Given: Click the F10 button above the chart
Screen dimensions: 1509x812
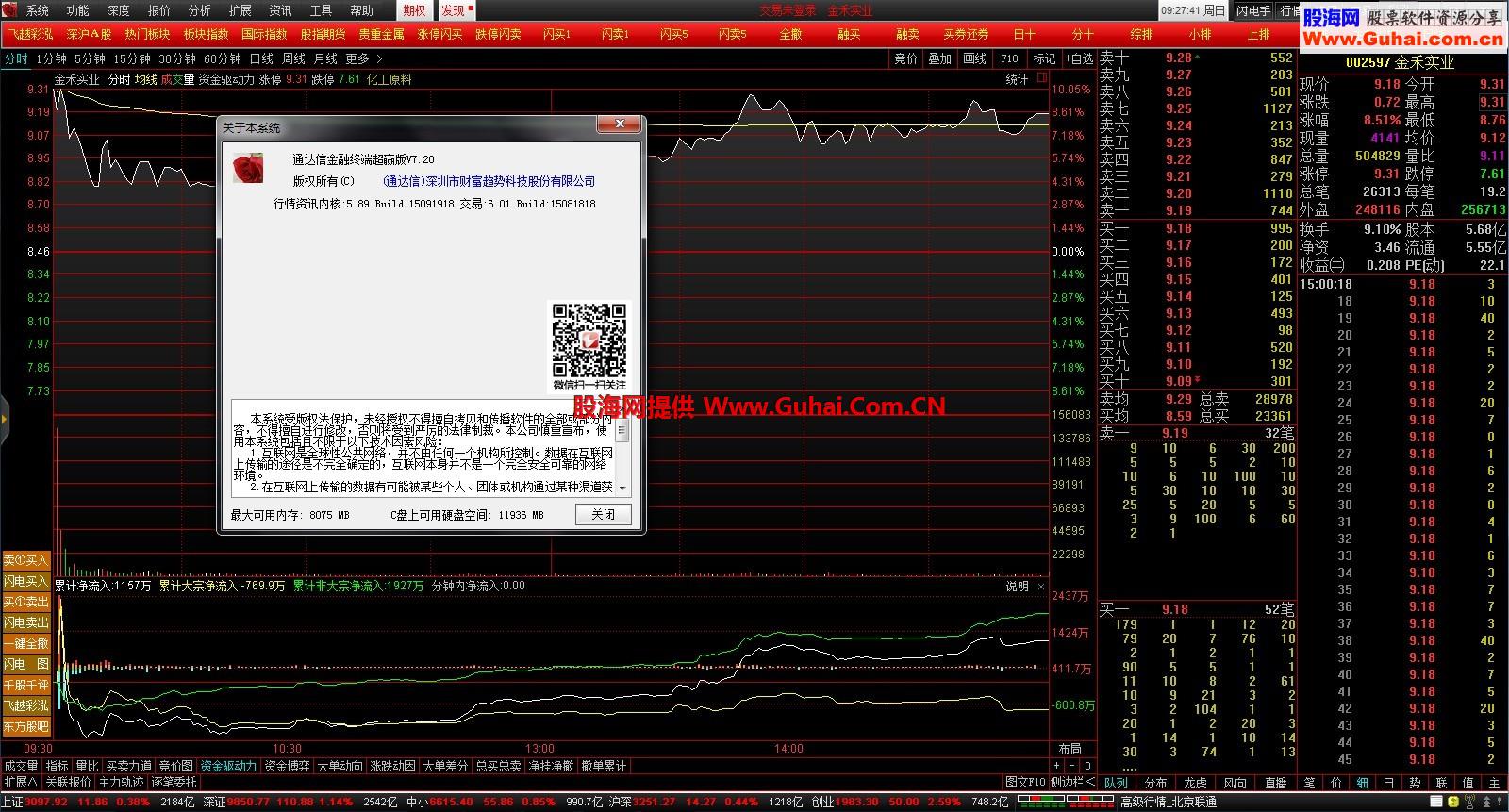Looking at the screenshot, I should [1009, 58].
